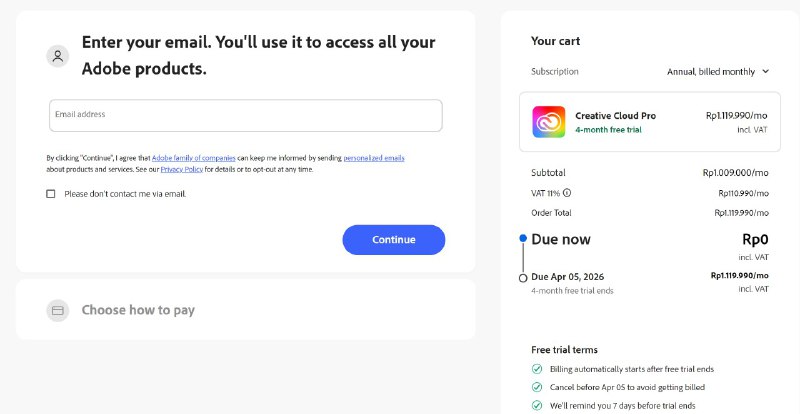
Task: Click the checkmark beside the 7-day reminder term
Action: tap(537, 405)
